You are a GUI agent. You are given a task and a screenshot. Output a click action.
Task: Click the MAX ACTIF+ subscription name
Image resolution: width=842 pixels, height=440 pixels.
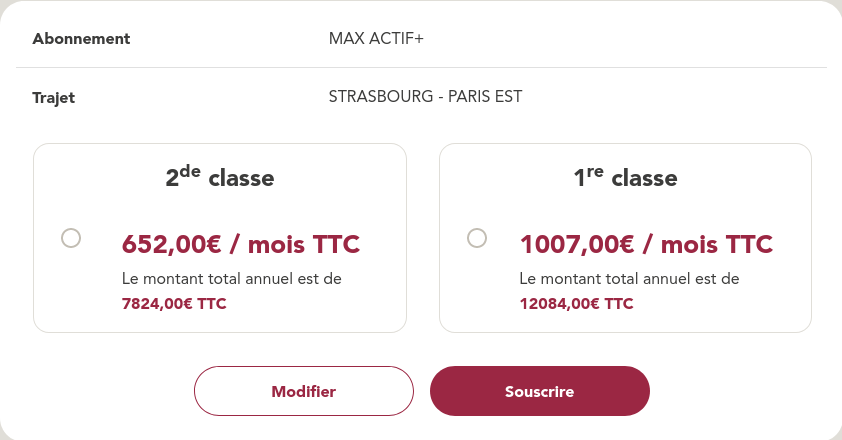click(x=376, y=39)
